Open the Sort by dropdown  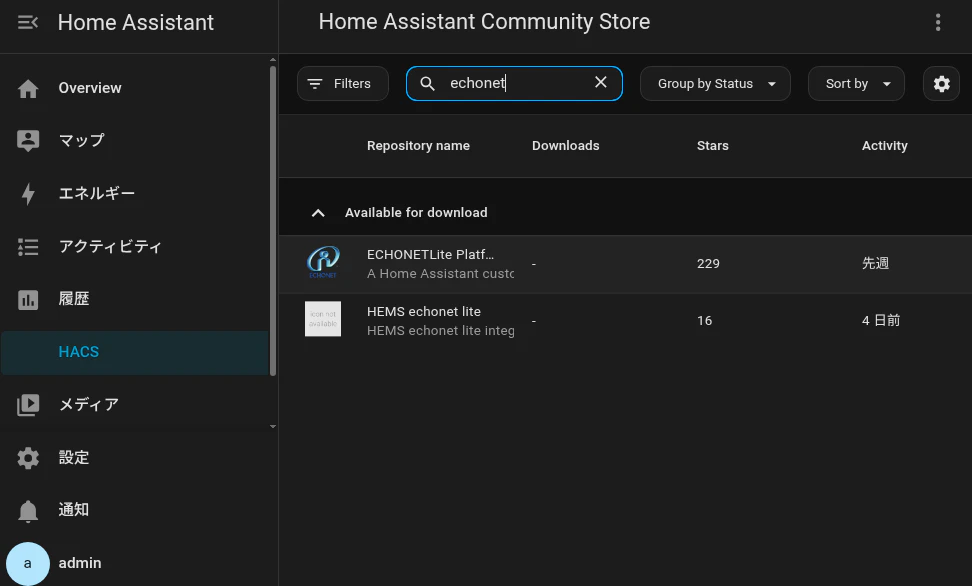[x=856, y=84]
